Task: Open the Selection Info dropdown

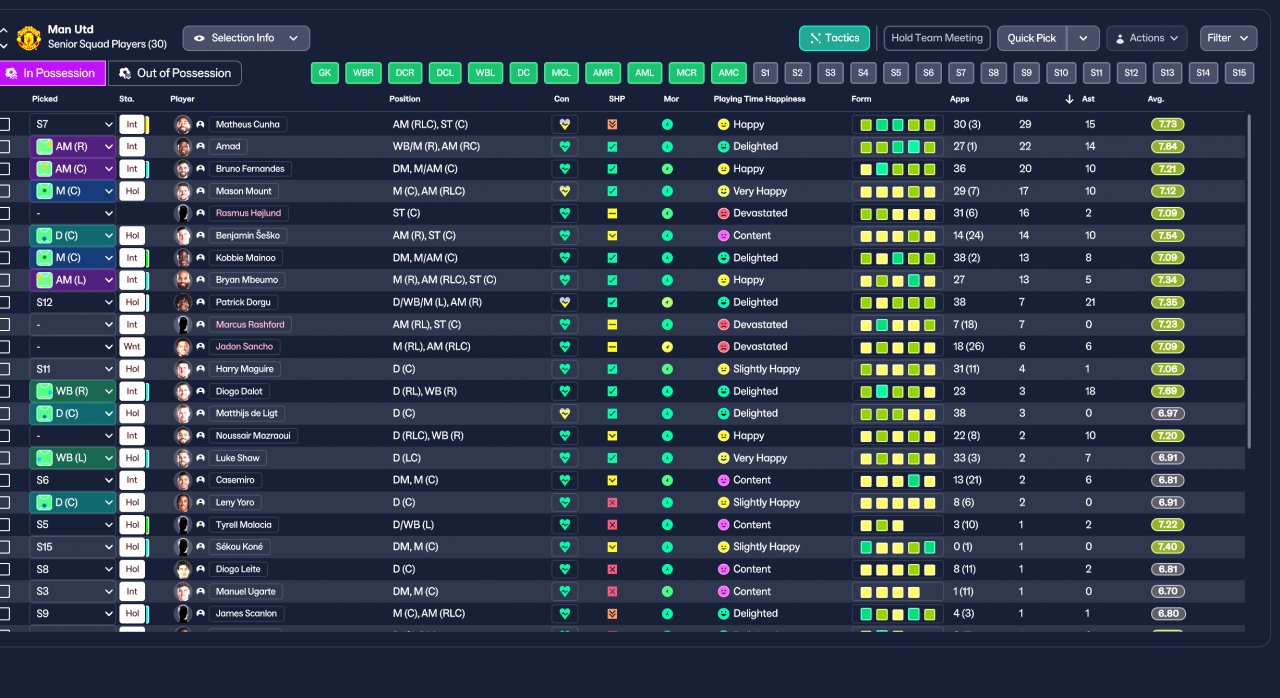Action: [x=246, y=38]
